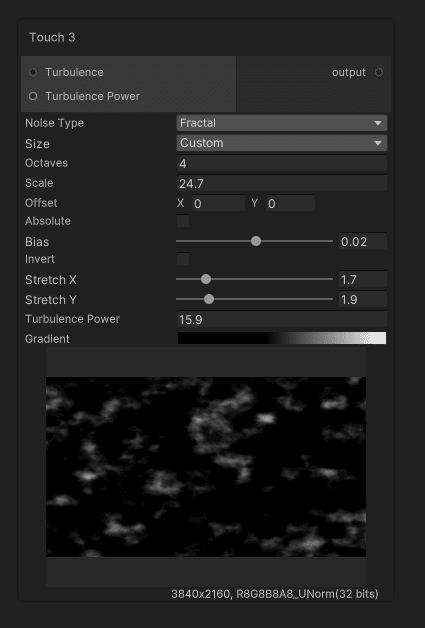Screen dimensions: 425x628
Task: Click the Stretch X property label
Action: tap(50, 280)
